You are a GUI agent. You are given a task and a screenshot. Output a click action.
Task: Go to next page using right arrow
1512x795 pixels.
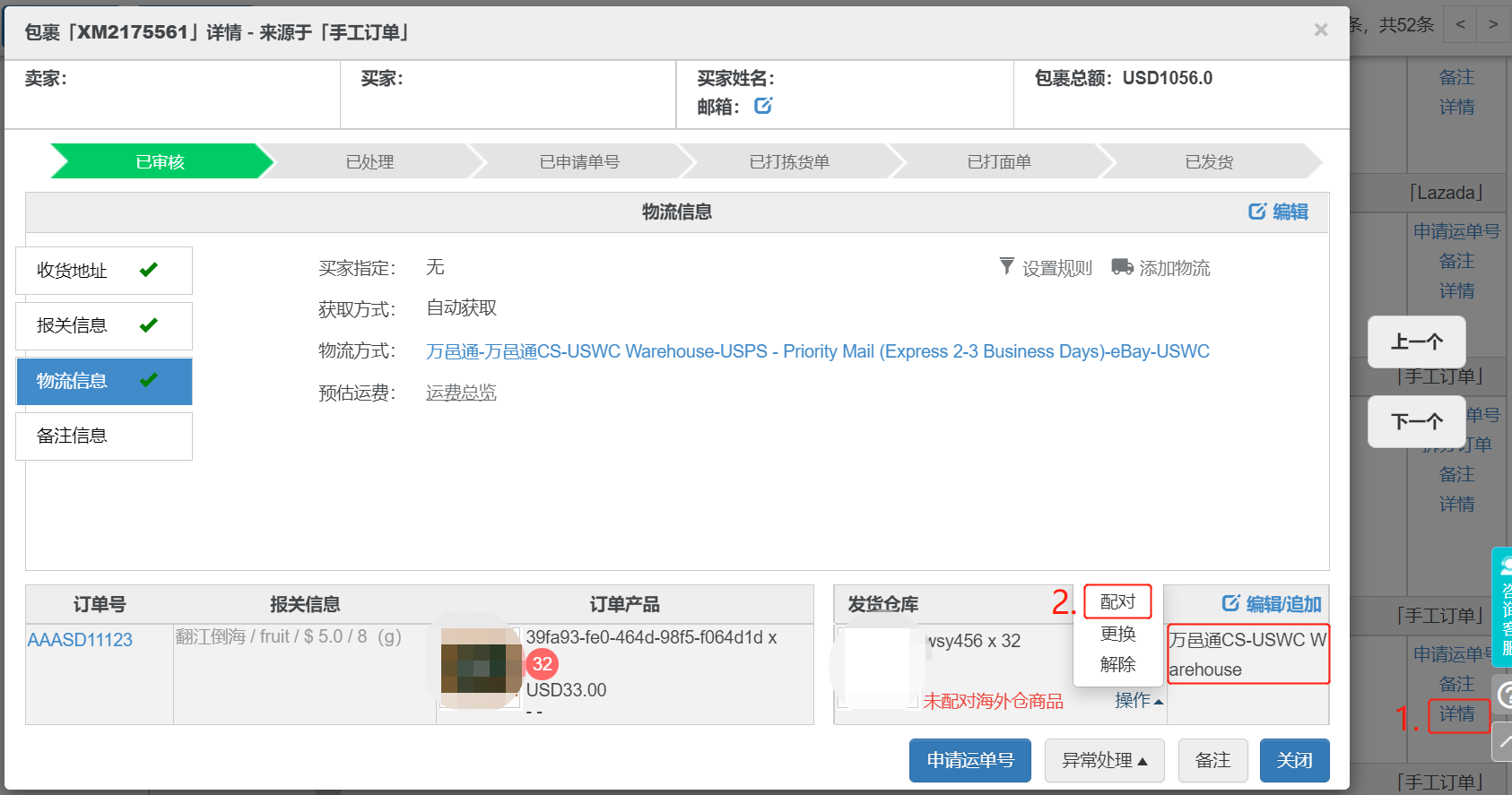click(x=1493, y=24)
